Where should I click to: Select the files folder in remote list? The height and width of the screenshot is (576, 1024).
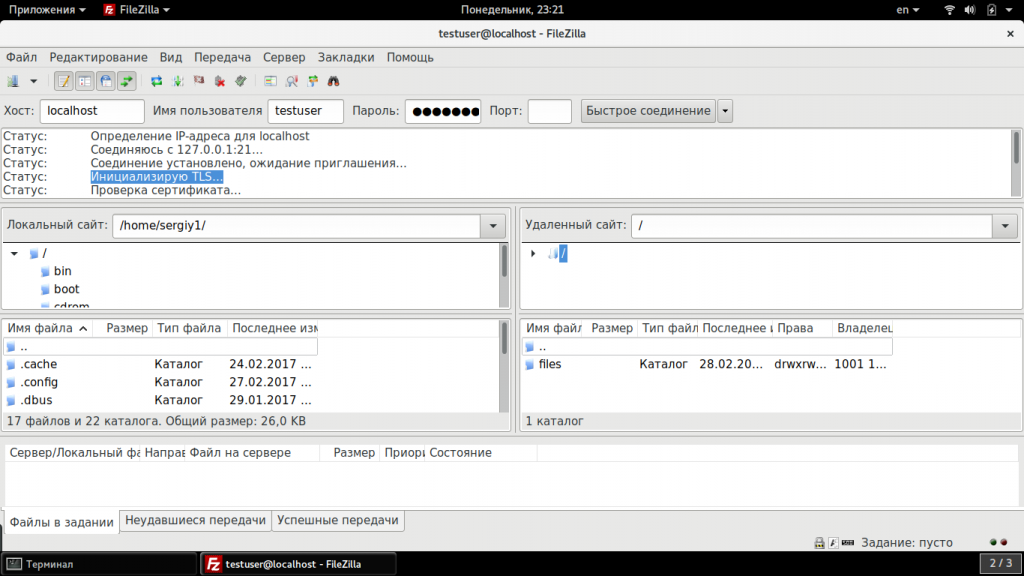point(550,364)
